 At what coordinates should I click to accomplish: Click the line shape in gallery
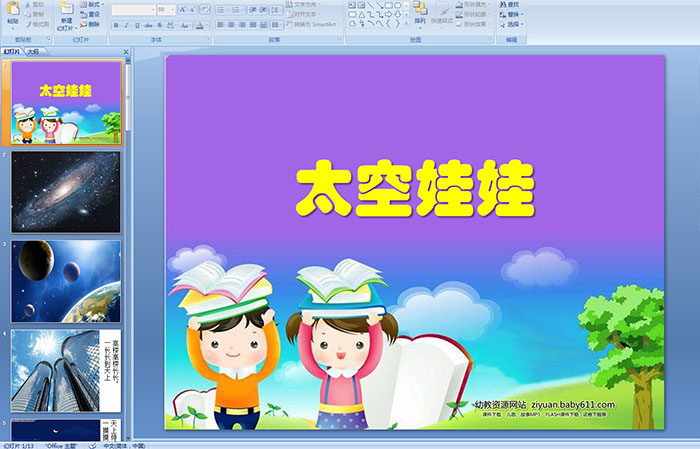[371, 5]
